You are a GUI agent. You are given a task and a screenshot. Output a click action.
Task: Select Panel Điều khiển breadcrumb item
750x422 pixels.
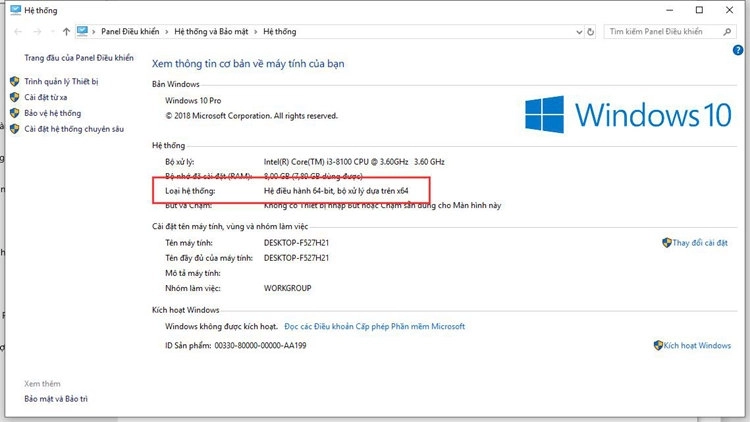click(130, 31)
